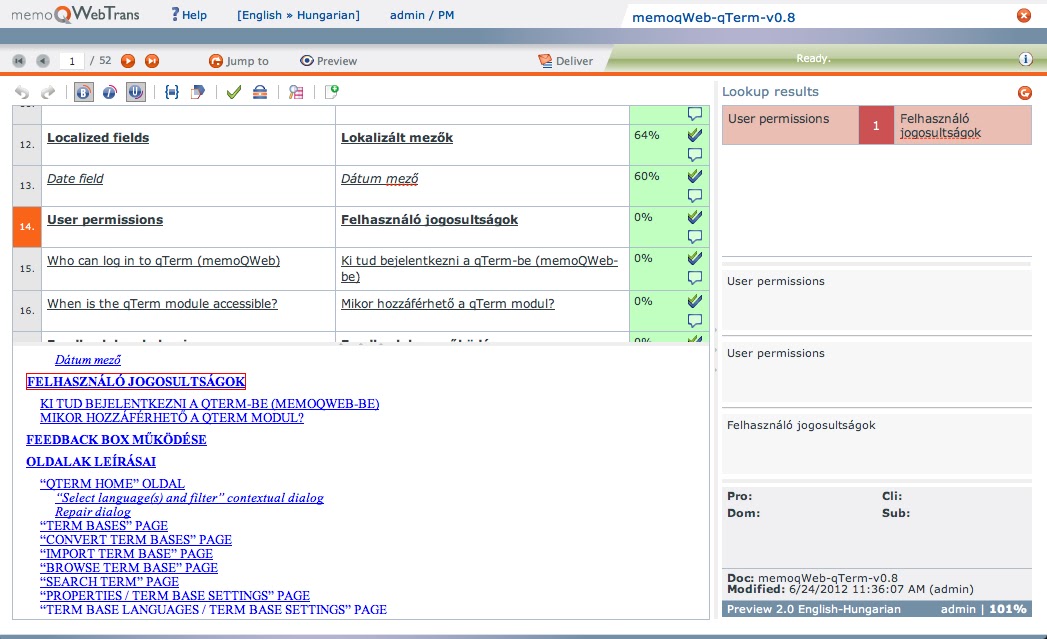
Task: Click the English » Hungarian language pair
Action: click(298, 15)
